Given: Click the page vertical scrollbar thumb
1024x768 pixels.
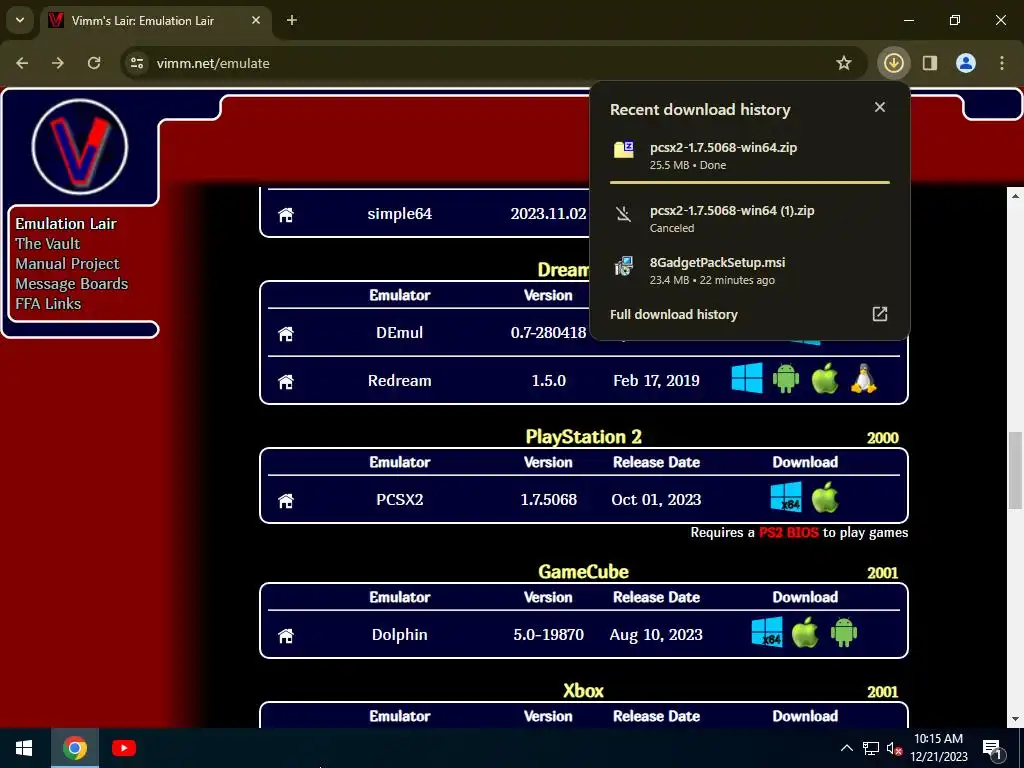Looking at the screenshot, I should pos(1015,470).
